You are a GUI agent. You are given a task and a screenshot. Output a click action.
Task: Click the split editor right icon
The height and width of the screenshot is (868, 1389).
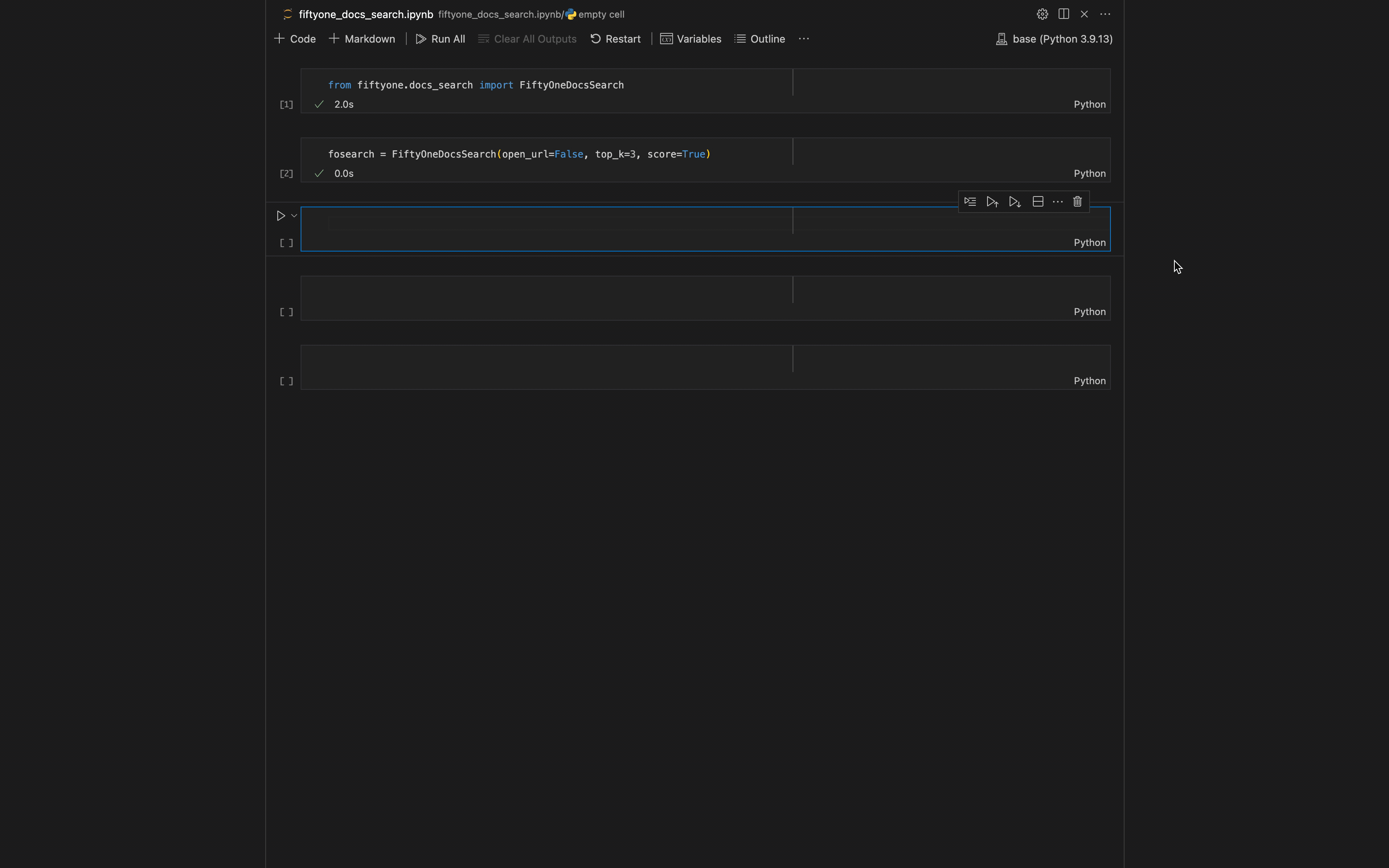(x=1063, y=14)
